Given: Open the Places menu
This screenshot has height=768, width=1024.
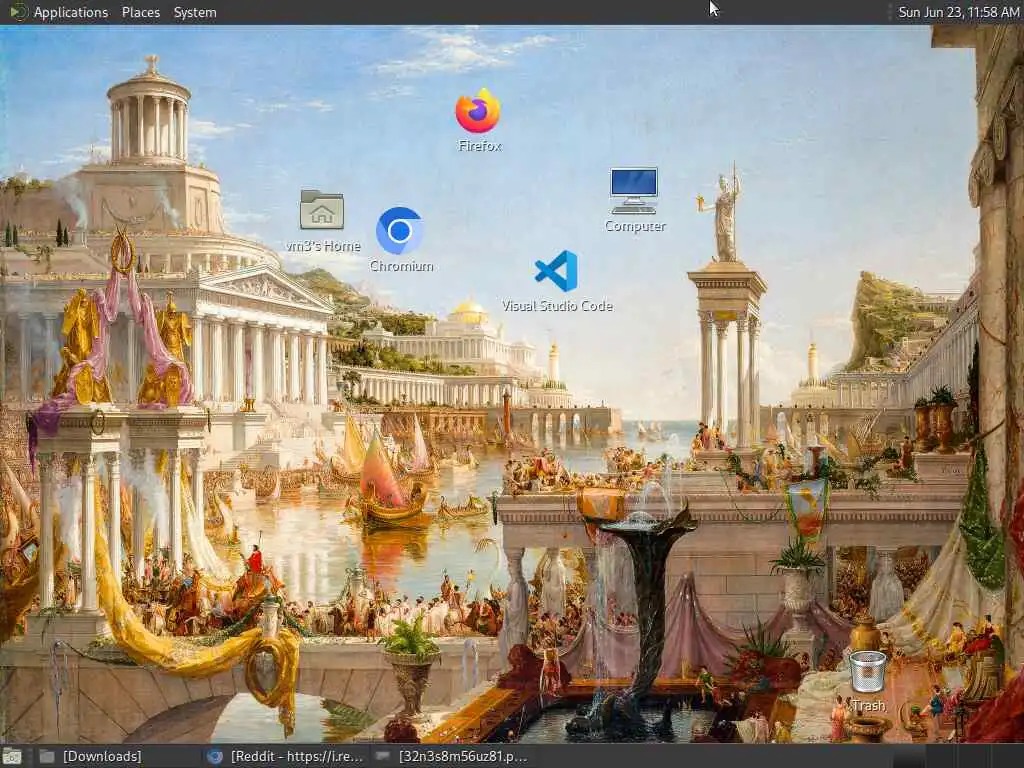Looking at the screenshot, I should pyautogui.click(x=140, y=12).
